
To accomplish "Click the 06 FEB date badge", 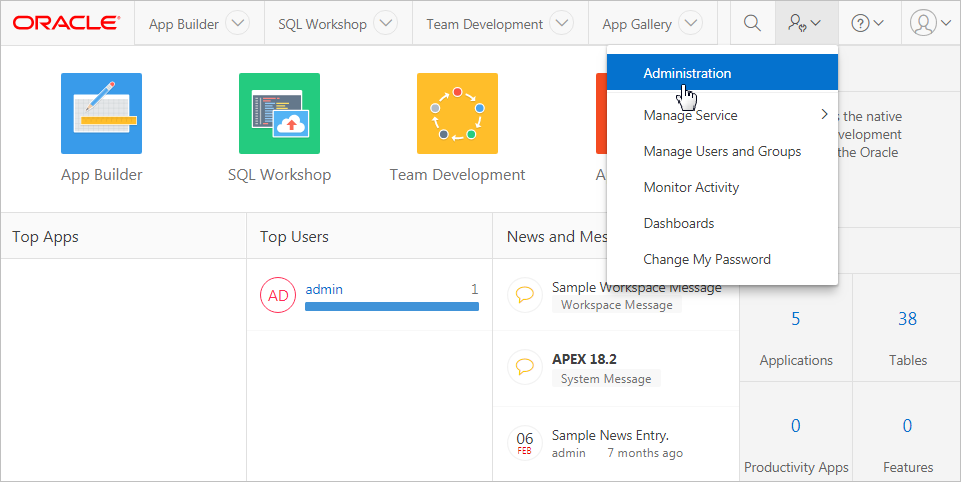I will click(525, 443).
